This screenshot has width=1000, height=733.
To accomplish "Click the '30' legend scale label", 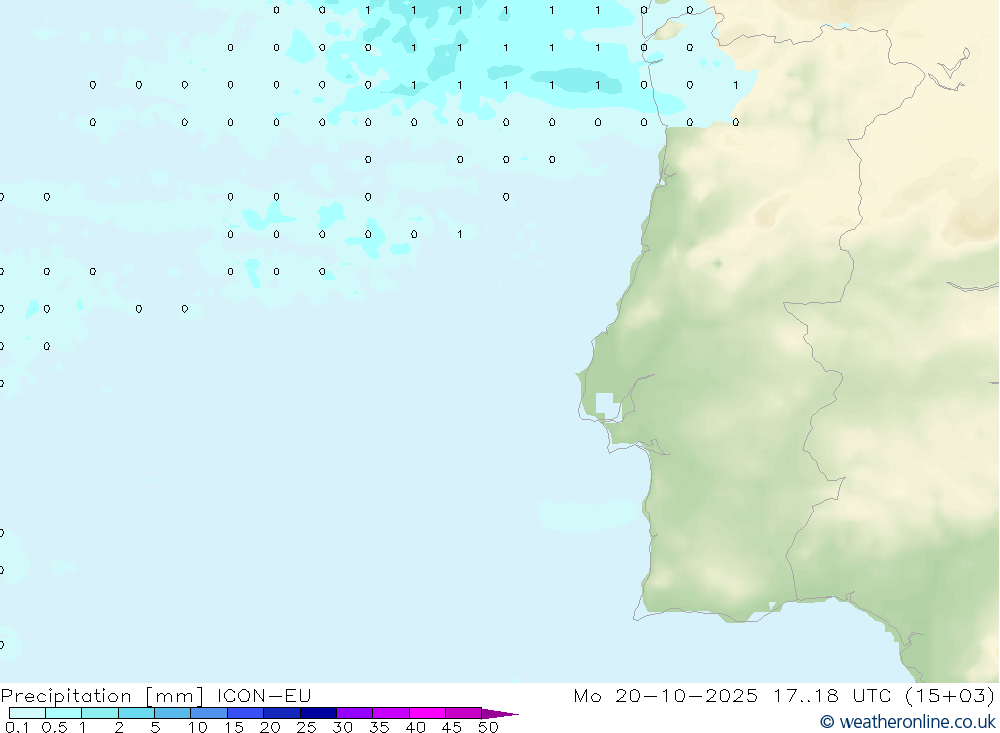I will [342, 727].
